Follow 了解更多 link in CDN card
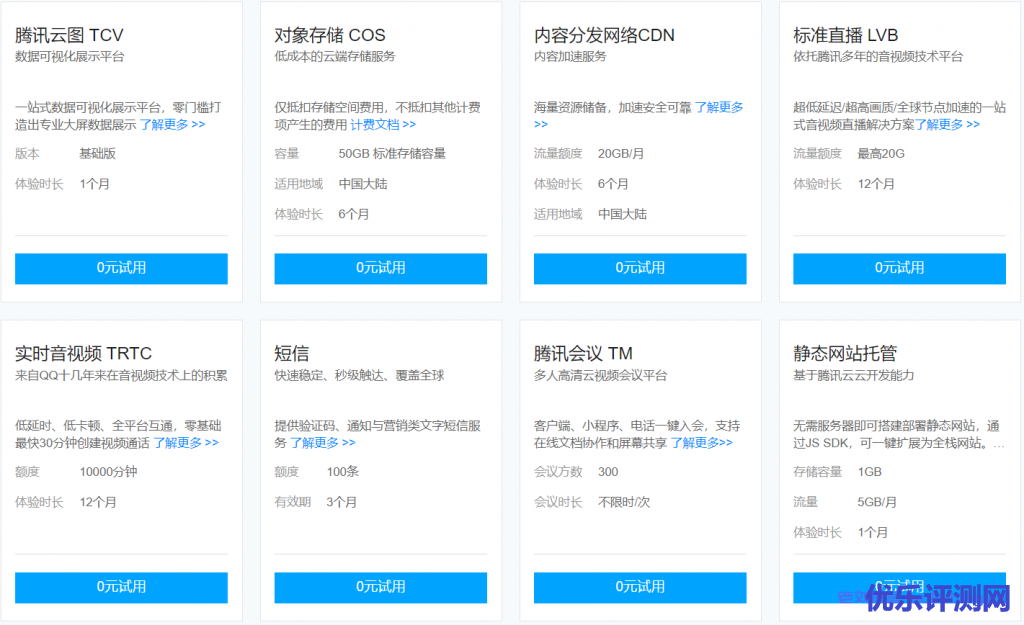The width and height of the screenshot is (1024, 625). 718,108
